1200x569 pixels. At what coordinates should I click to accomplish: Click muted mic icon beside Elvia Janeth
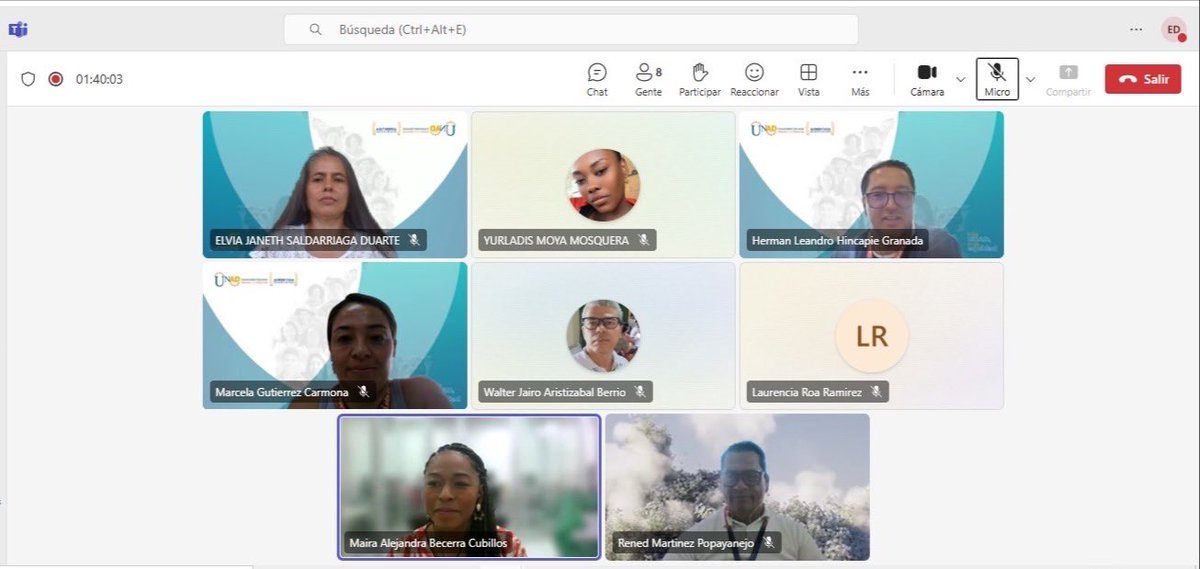413,240
